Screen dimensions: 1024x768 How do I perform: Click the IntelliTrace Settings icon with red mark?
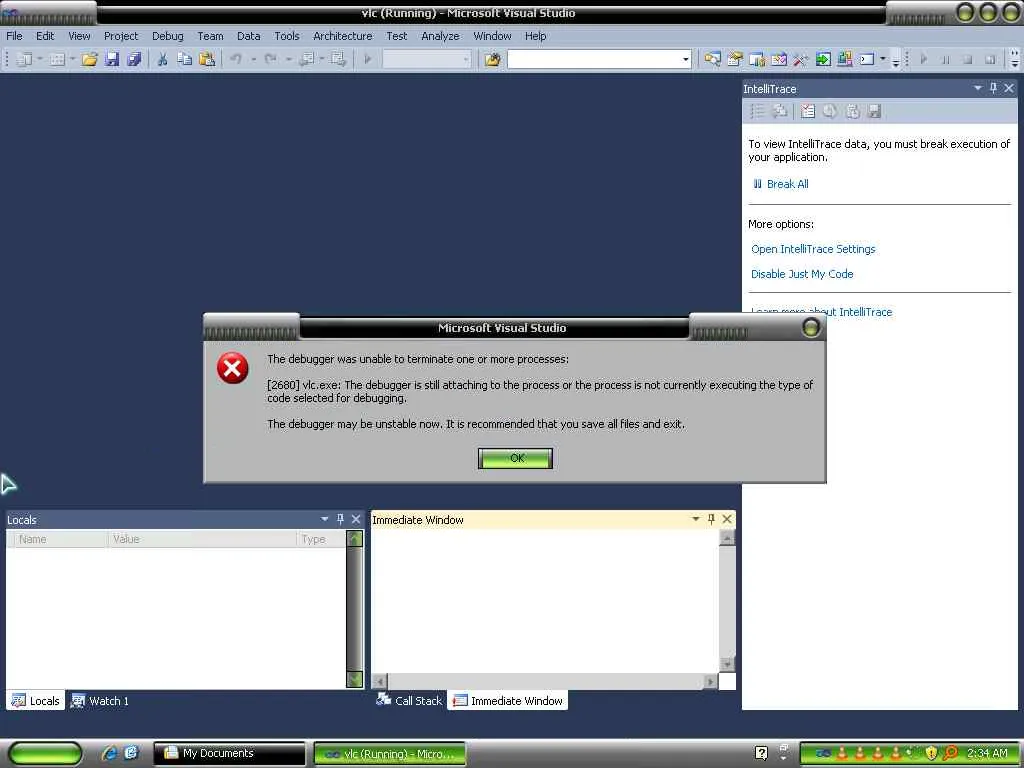pyautogui.click(x=808, y=112)
